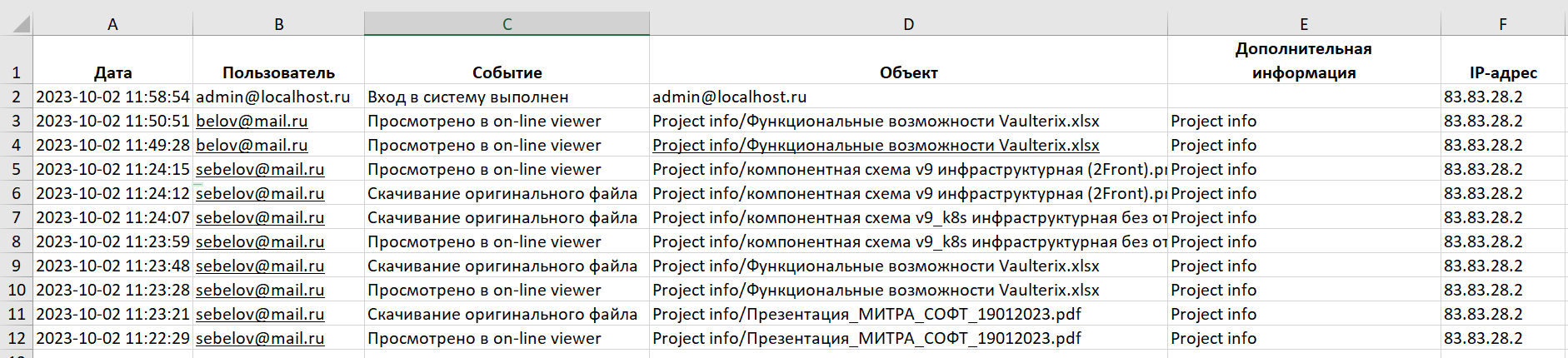Select the Презентация_МИТРА_СОФТ pdf cell in row 11
The width and height of the screenshot is (1568, 358).
point(866,314)
